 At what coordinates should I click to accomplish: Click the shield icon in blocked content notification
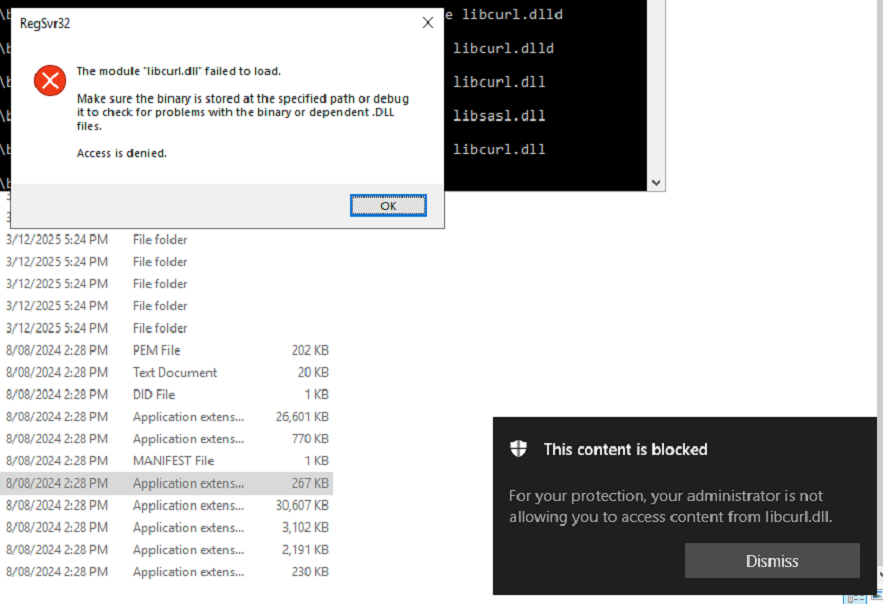pyautogui.click(x=518, y=449)
